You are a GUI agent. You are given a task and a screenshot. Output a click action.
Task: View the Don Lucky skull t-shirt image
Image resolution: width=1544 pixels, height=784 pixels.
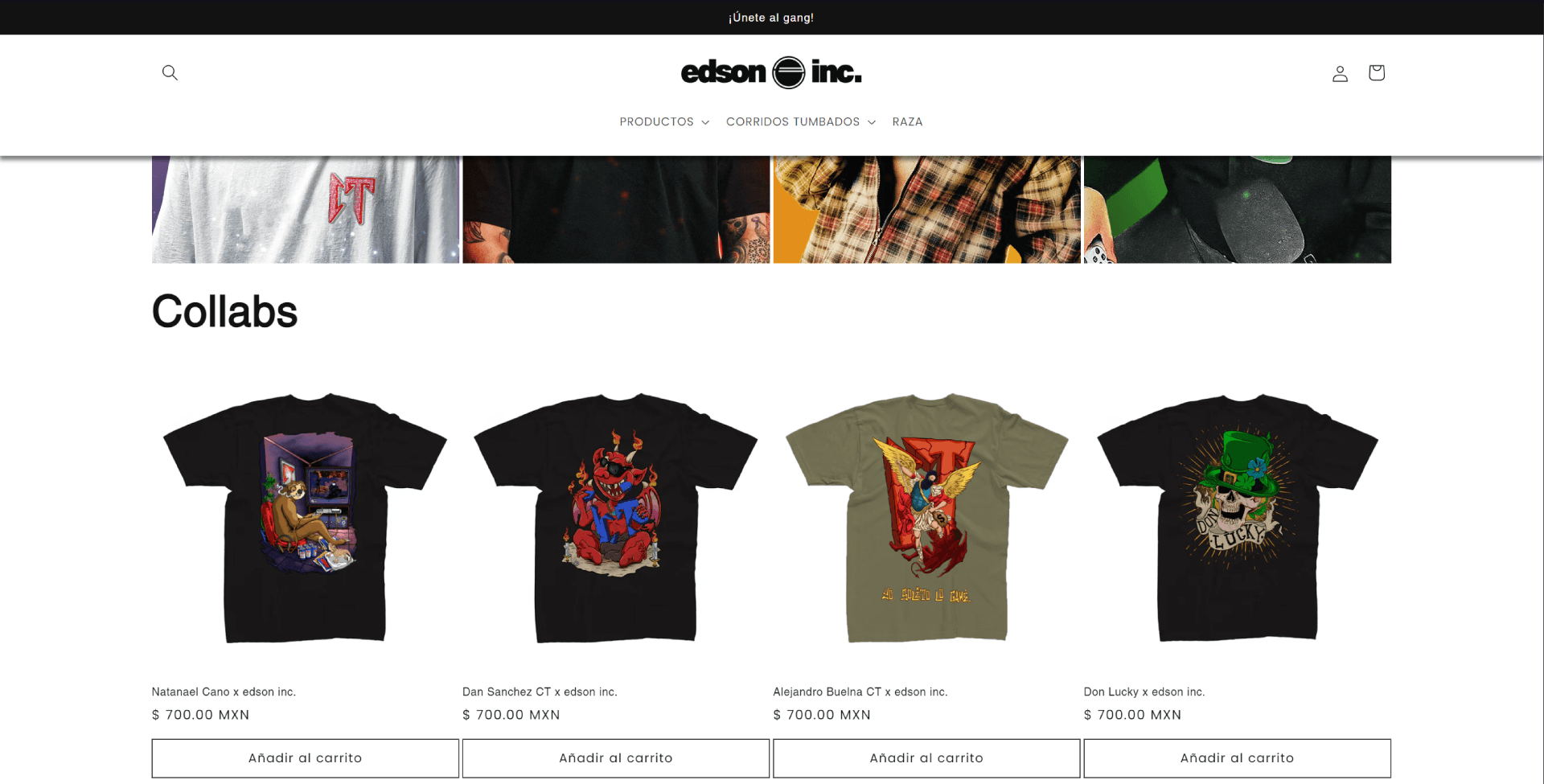(1237, 517)
